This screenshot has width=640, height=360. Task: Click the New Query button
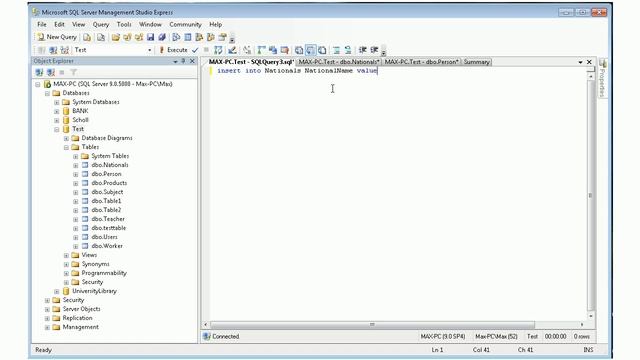point(57,37)
